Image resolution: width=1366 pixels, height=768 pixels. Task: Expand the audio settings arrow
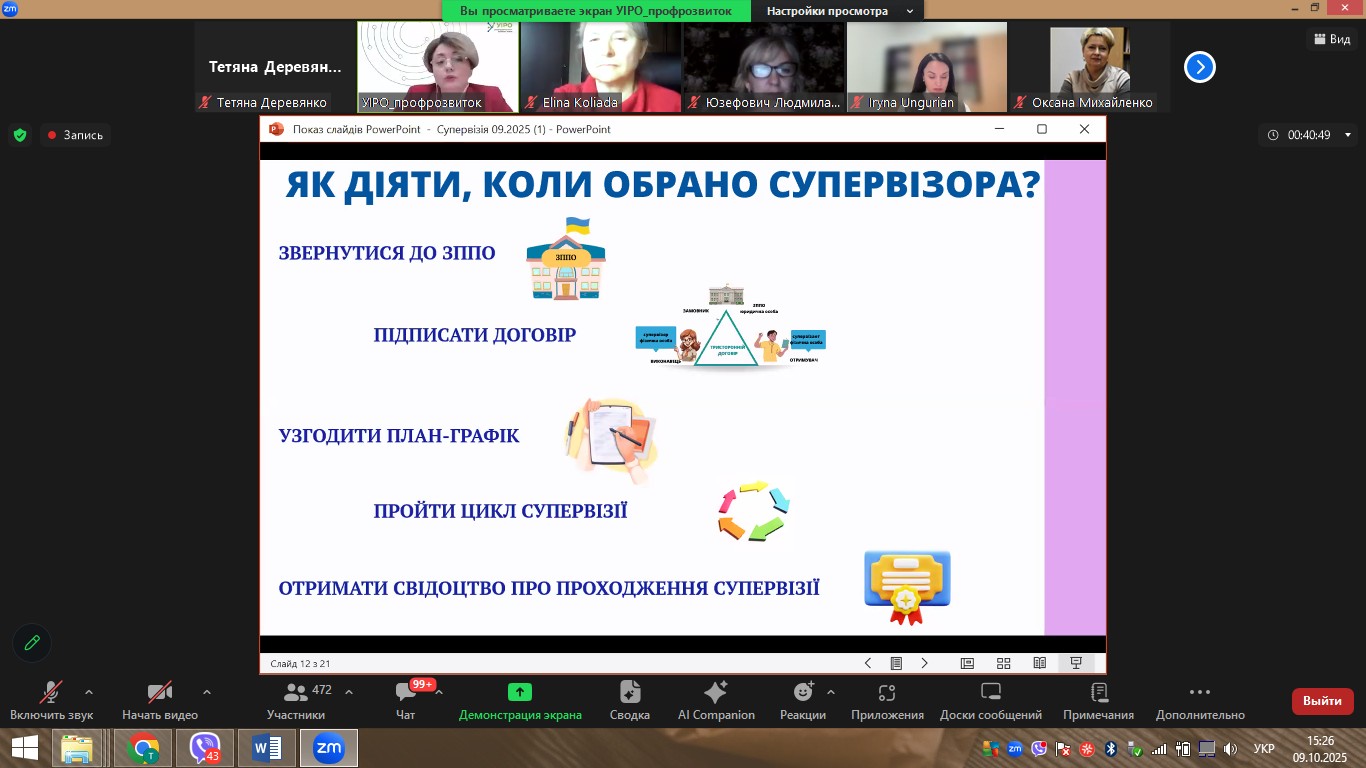(x=89, y=692)
